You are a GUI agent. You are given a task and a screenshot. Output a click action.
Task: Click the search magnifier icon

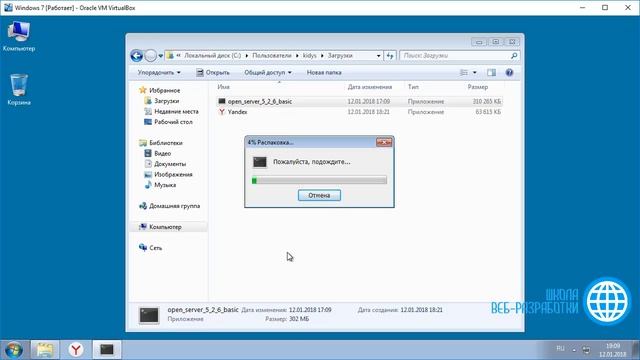pos(514,56)
